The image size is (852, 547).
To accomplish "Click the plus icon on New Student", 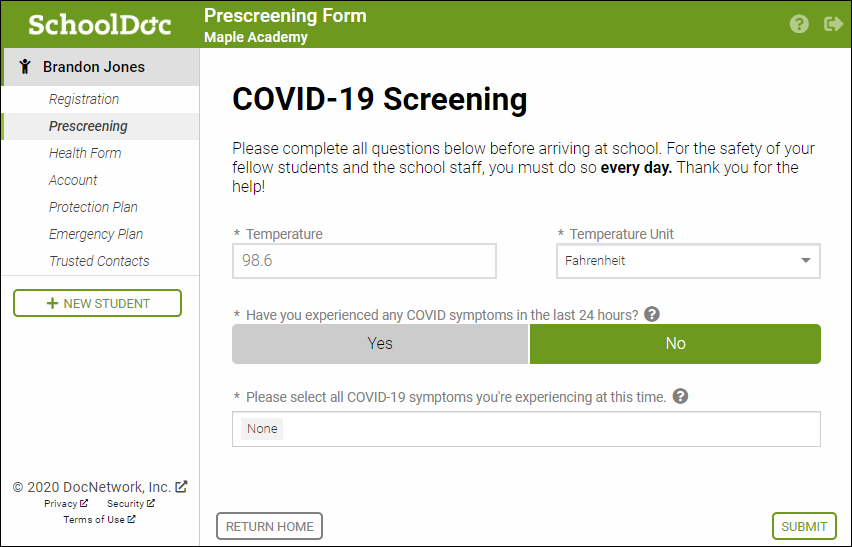I will (52, 303).
